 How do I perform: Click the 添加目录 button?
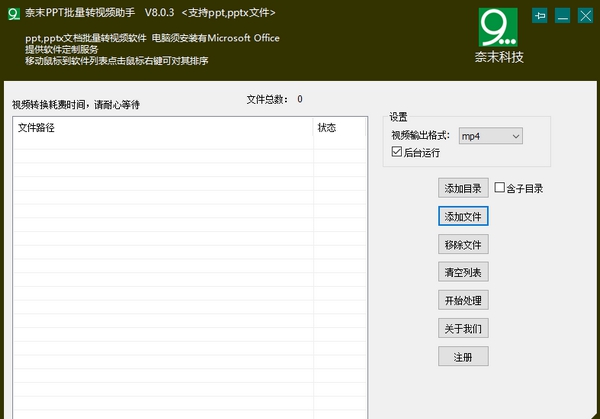click(463, 188)
